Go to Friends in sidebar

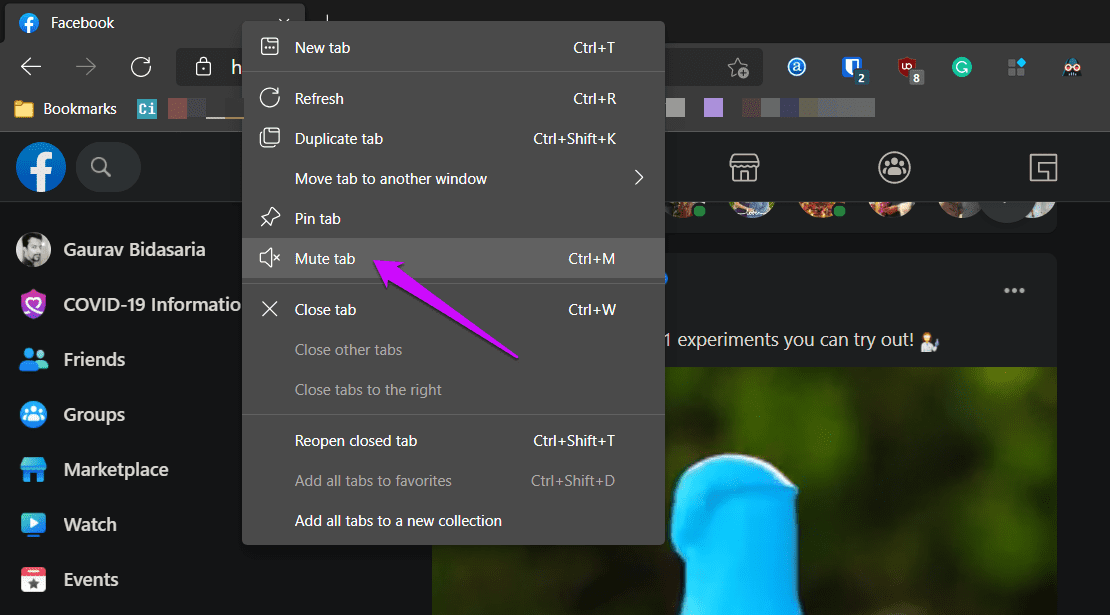tap(72, 360)
